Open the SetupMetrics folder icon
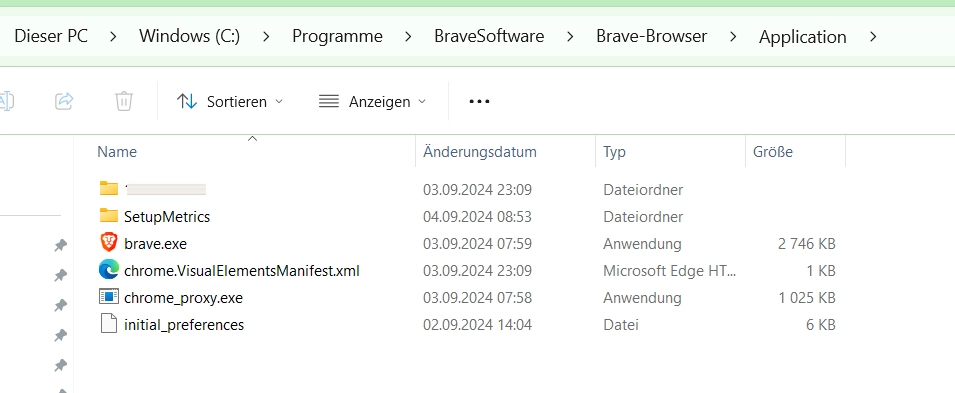This screenshot has width=955, height=393. [108, 216]
